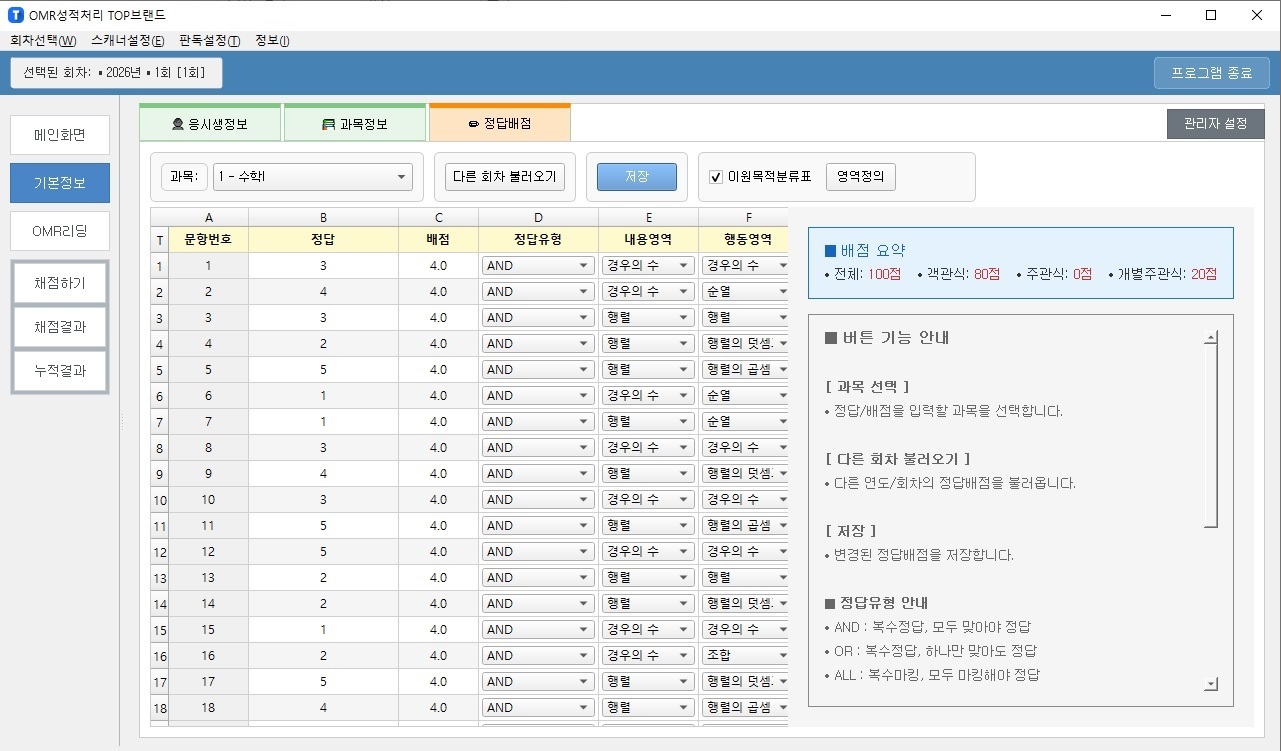Switch to the 응시생정보 tab

210,124
